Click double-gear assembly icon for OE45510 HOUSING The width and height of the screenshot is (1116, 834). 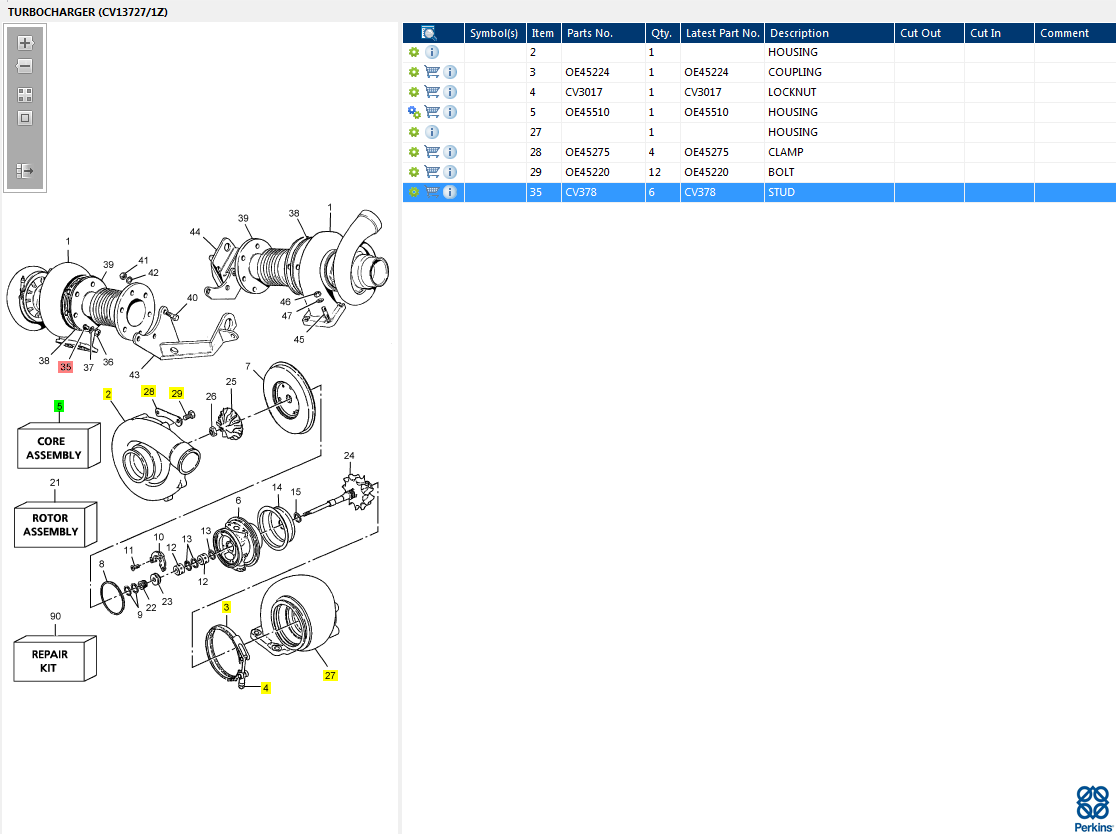414,112
